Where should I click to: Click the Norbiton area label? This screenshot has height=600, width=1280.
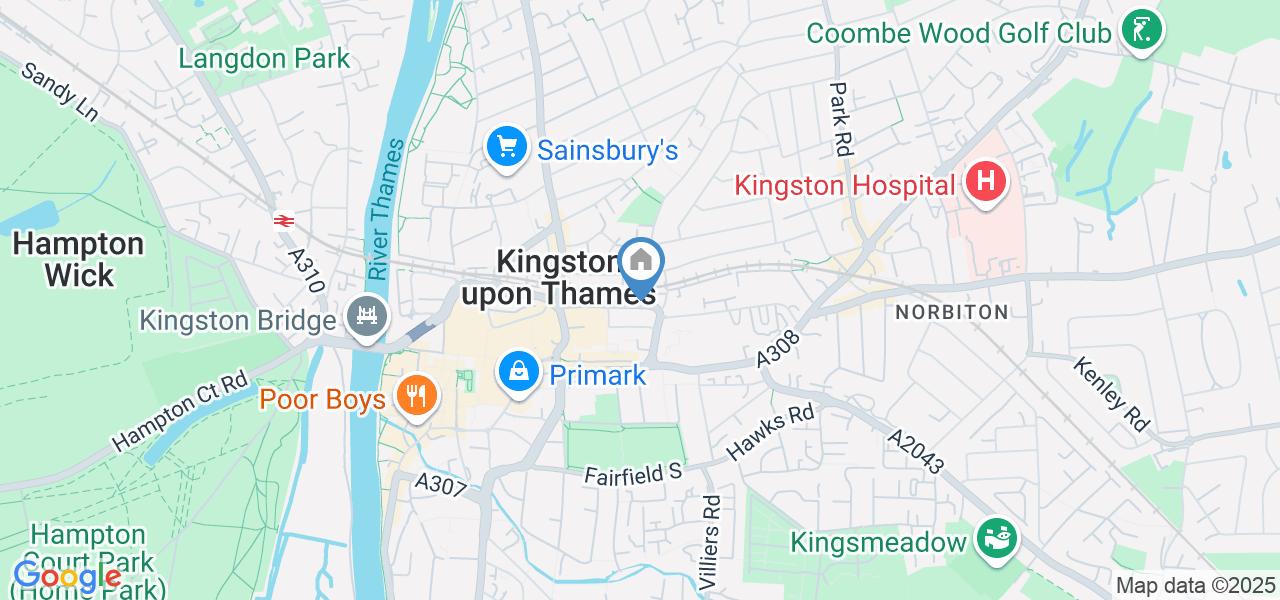coord(952,313)
